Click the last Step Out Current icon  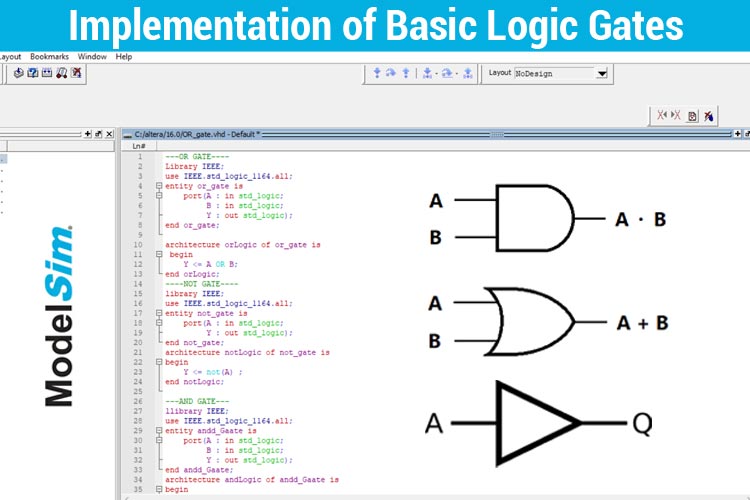pyautogui.click(x=468, y=73)
